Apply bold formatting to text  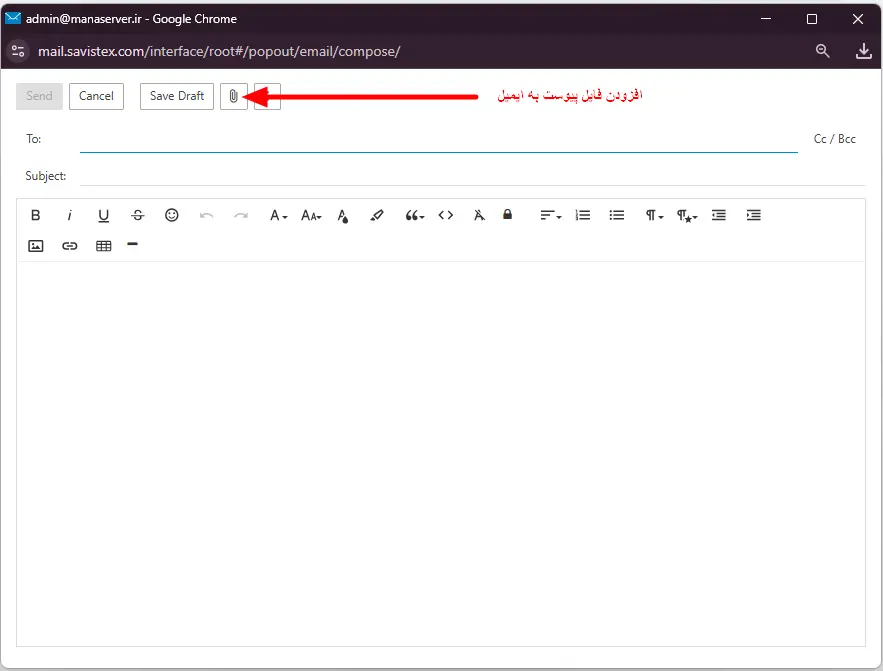coord(35,215)
